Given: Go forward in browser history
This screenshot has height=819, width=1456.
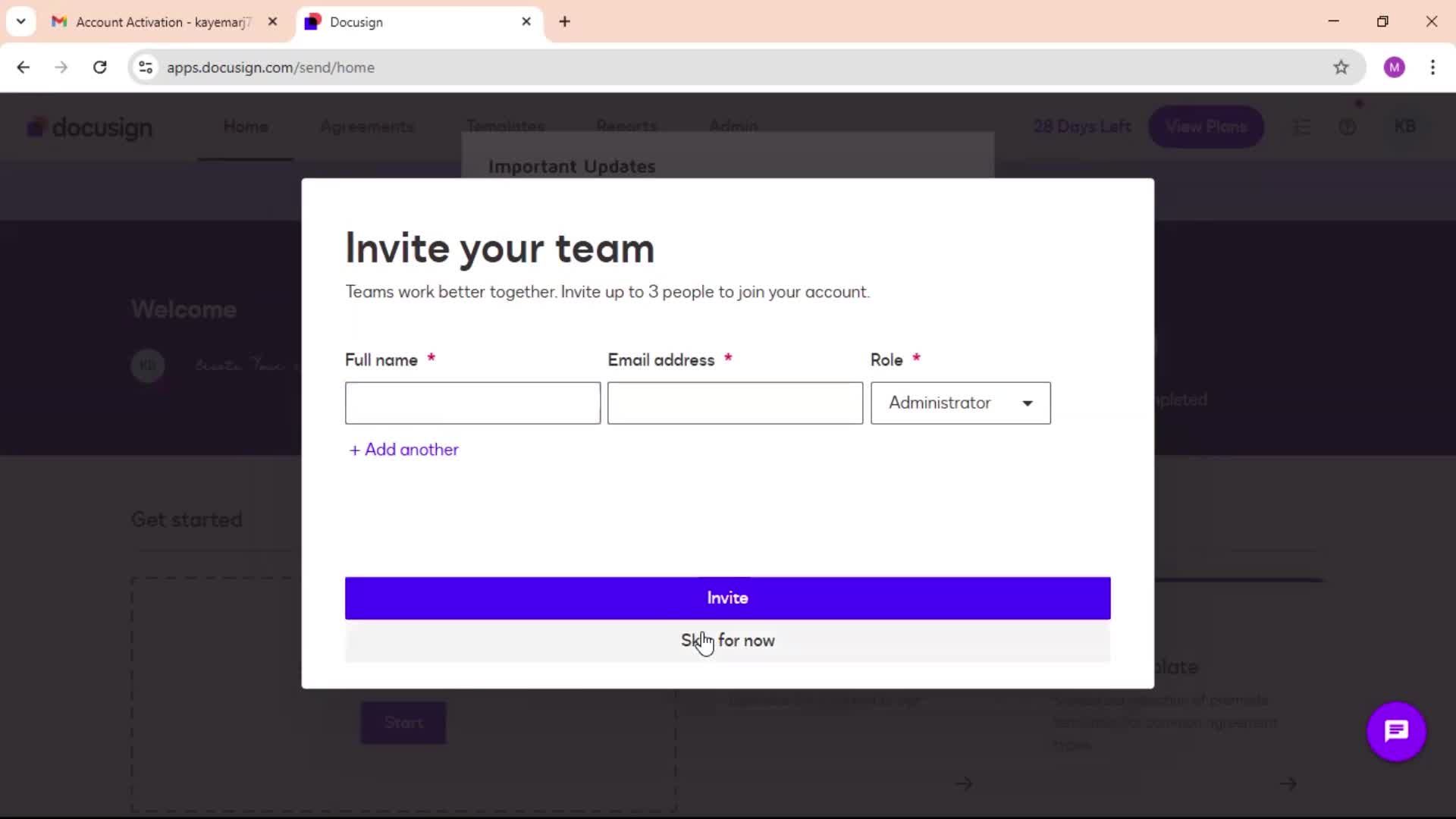Looking at the screenshot, I should click(61, 67).
